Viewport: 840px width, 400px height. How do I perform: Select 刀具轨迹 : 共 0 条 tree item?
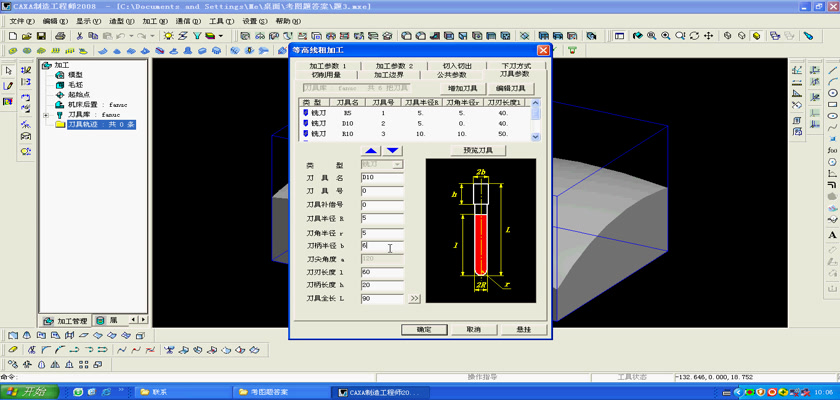point(101,125)
